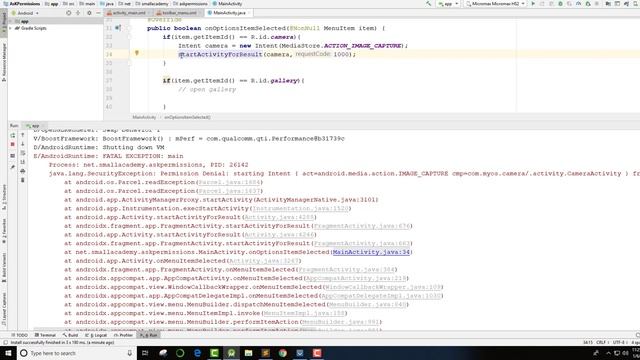This screenshot has height=360, width=640.
Task: Click the locate-opened-file target icon in Project panel
Action: click(69, 13)
